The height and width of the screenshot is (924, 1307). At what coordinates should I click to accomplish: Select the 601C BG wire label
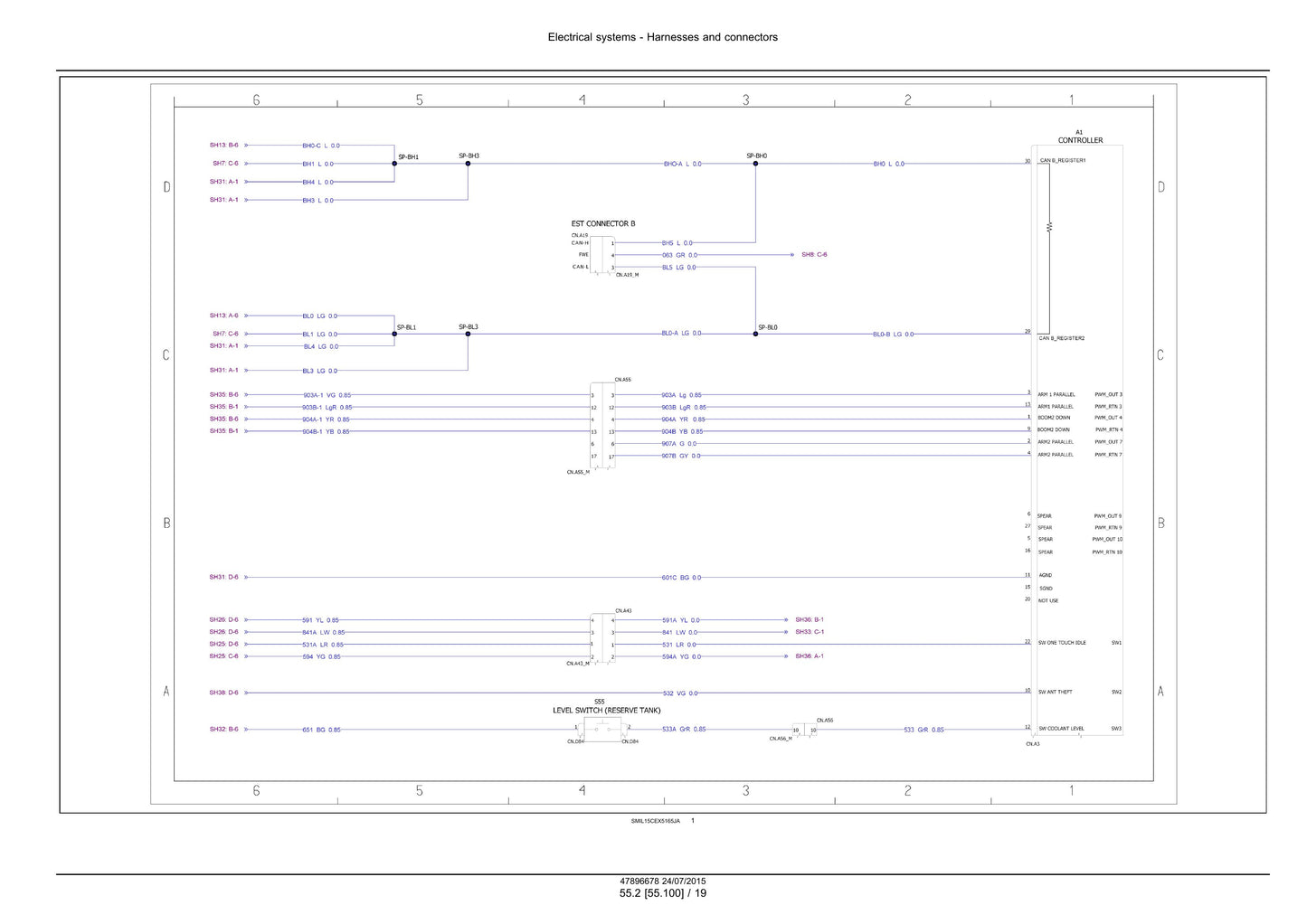681,578
